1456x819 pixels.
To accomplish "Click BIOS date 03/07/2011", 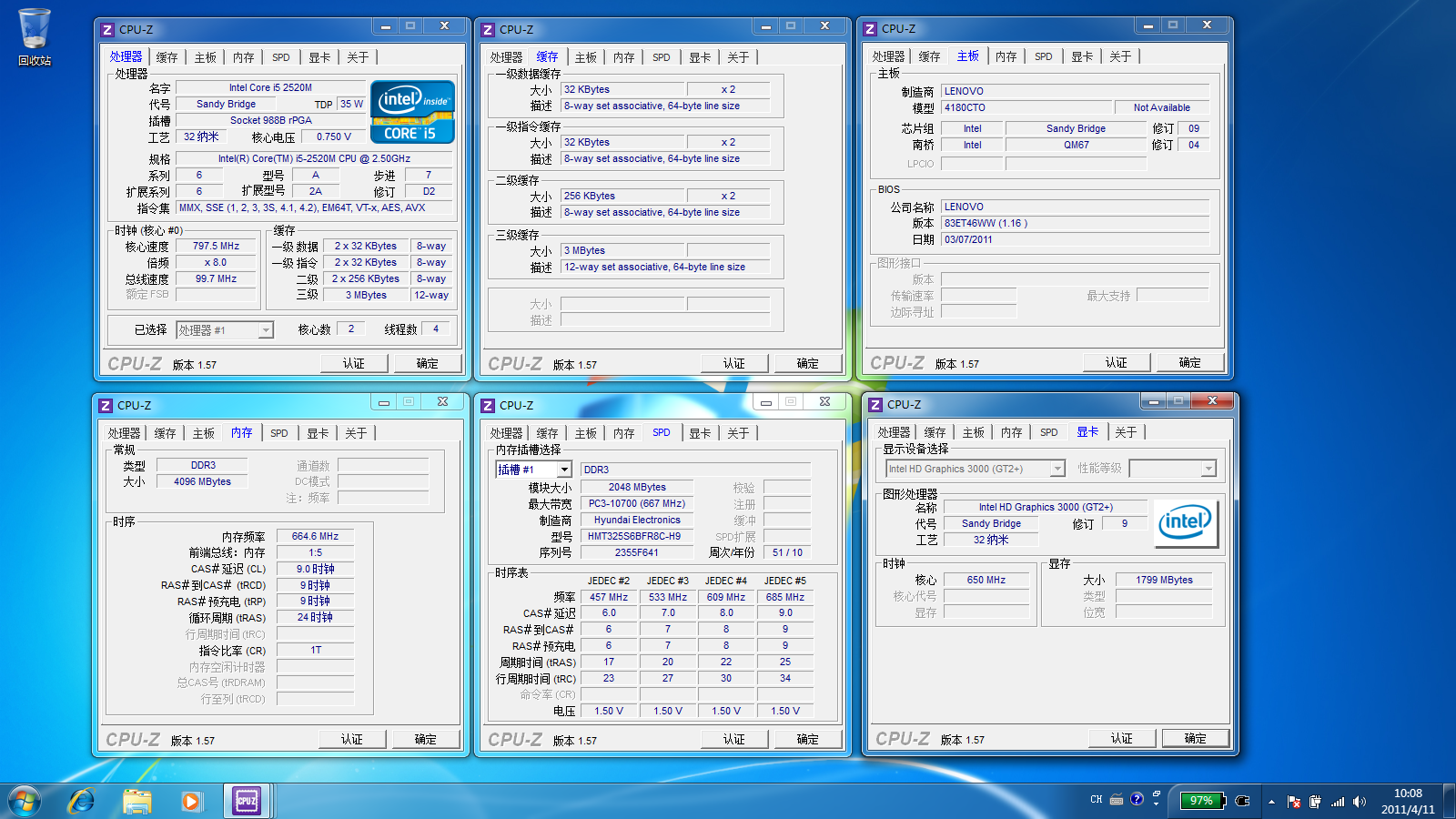I will click(x=1076, y=239).
